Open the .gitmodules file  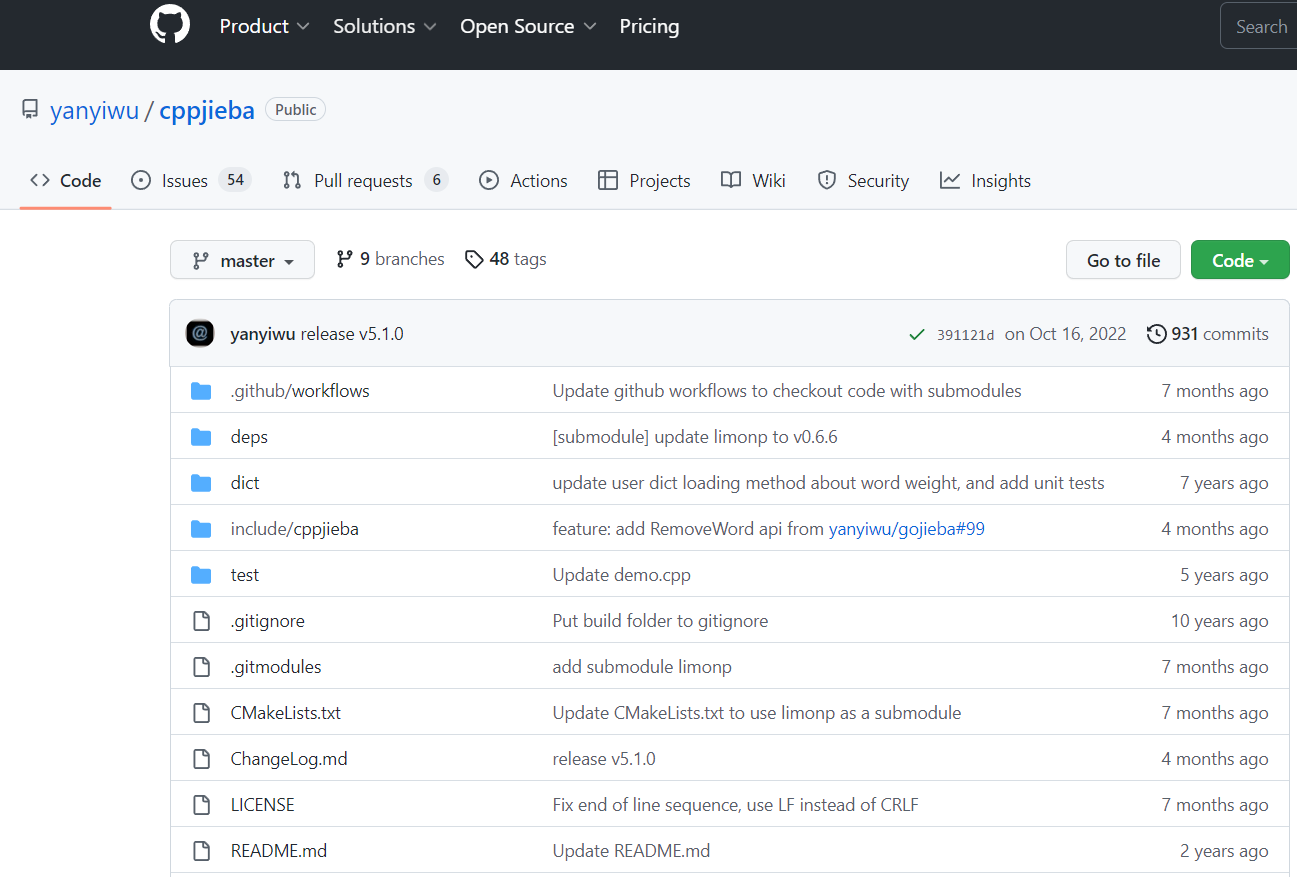coord(276,667)
